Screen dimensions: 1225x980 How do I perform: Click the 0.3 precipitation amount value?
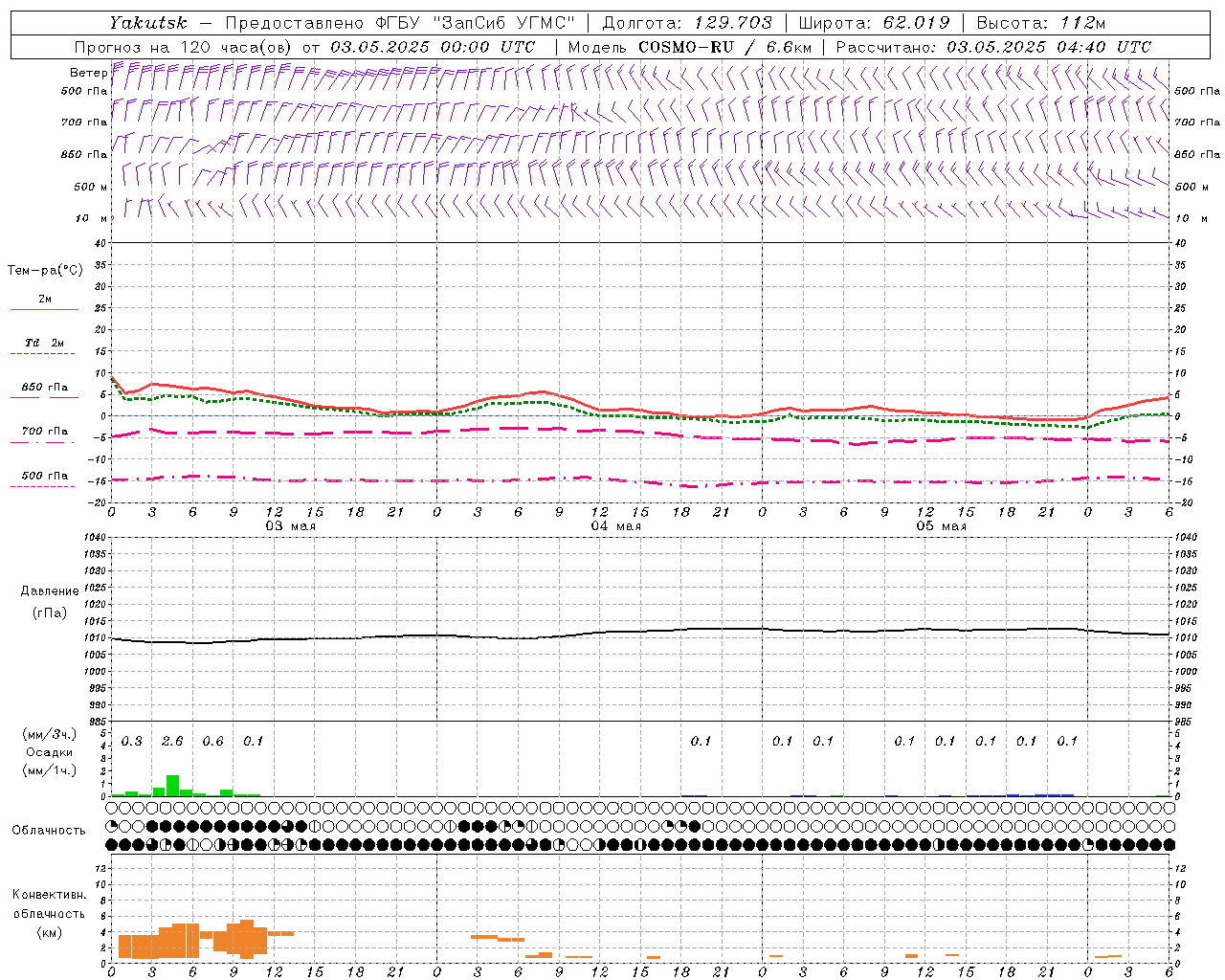pos(131,742)
